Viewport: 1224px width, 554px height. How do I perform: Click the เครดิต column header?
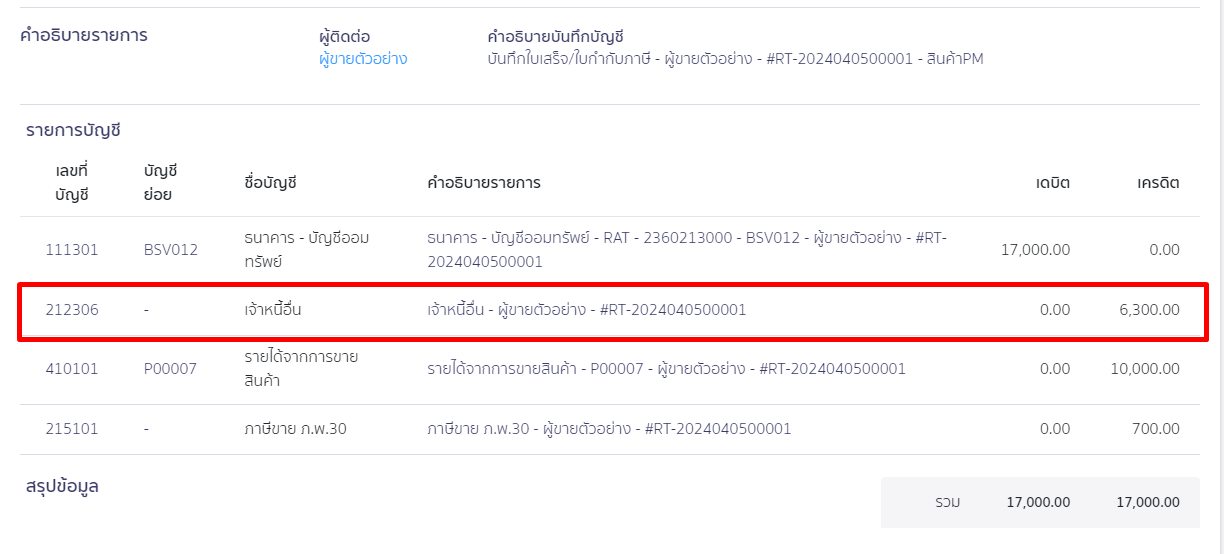tap(1158, 183)
